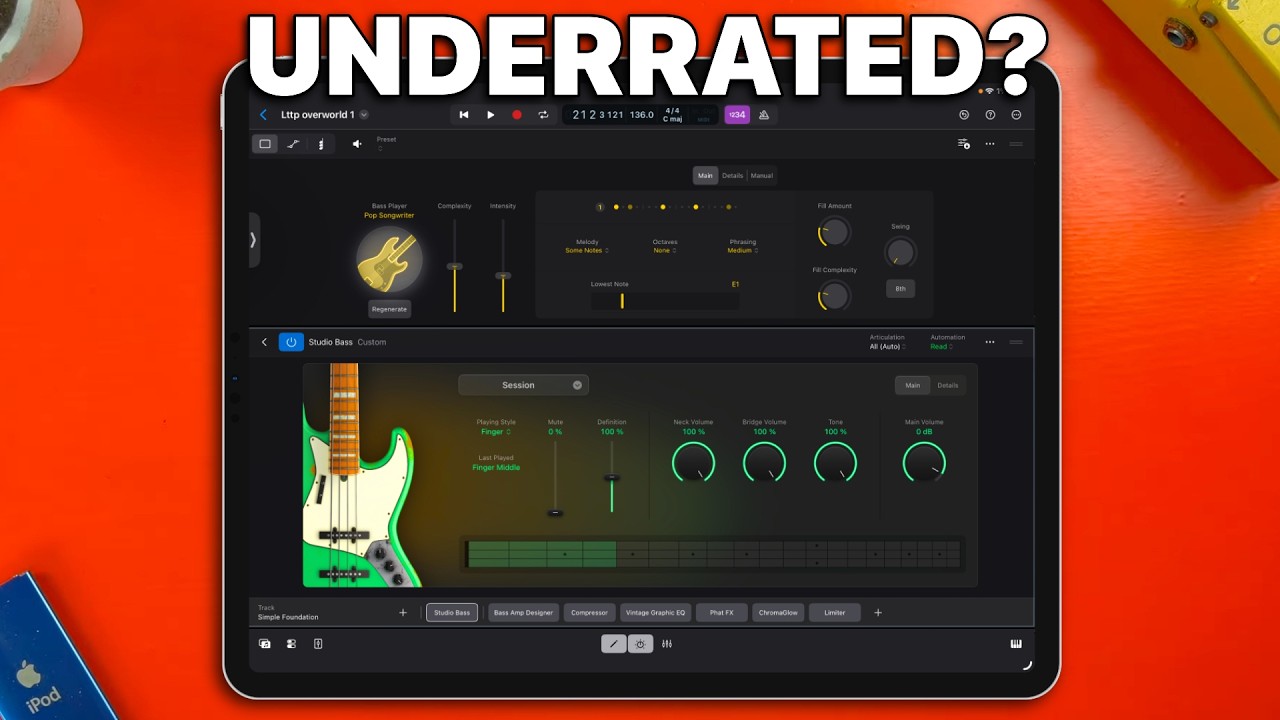Toggle cycle loop mode
Image resolution: width=1280 pixels, height=720 pixels.
543,115
